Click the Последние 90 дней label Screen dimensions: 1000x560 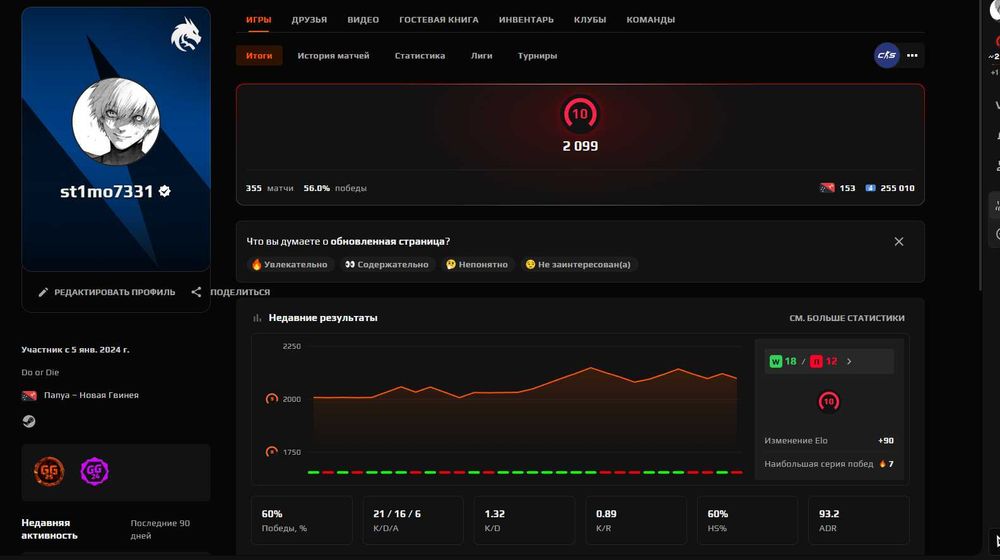160,529
